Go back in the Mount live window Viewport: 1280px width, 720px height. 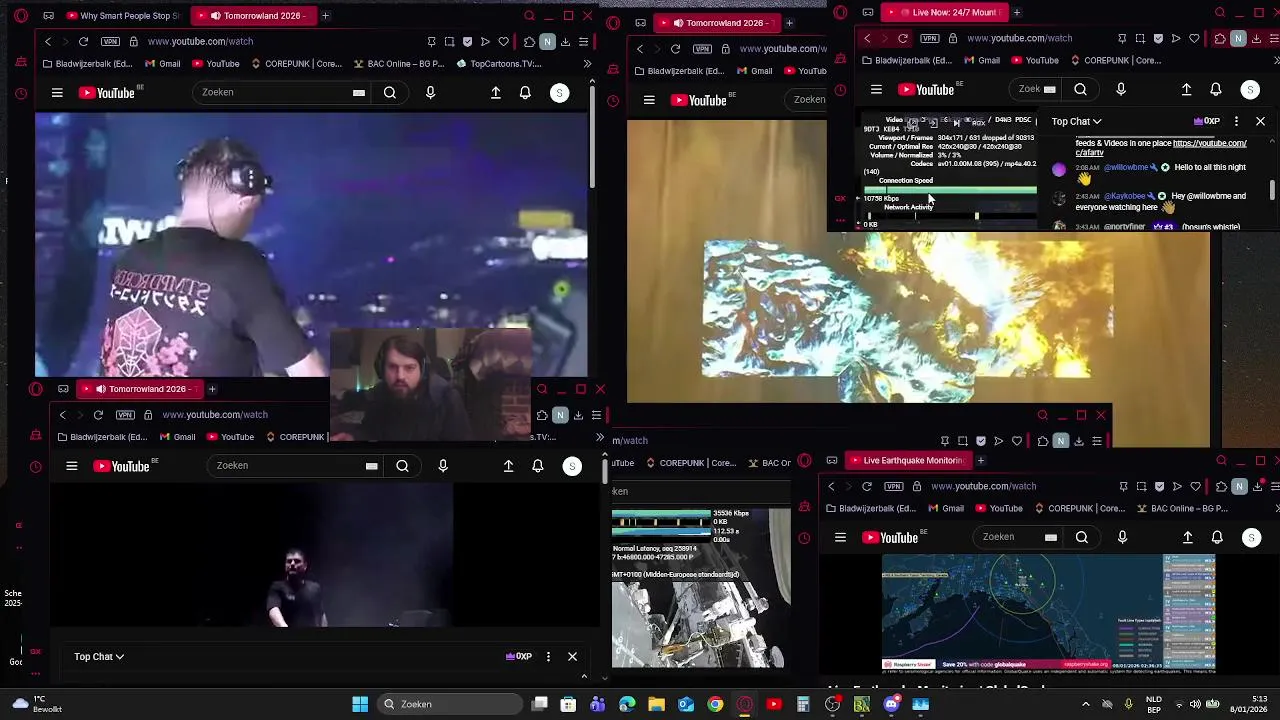(x=867, y=38)
